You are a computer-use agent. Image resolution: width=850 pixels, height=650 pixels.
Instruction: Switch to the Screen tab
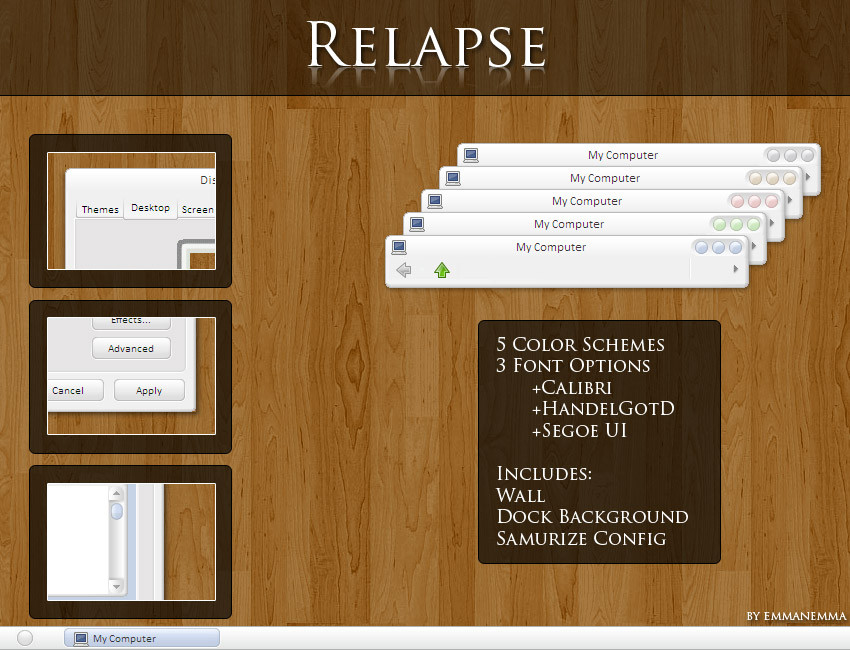coord(197,209)
